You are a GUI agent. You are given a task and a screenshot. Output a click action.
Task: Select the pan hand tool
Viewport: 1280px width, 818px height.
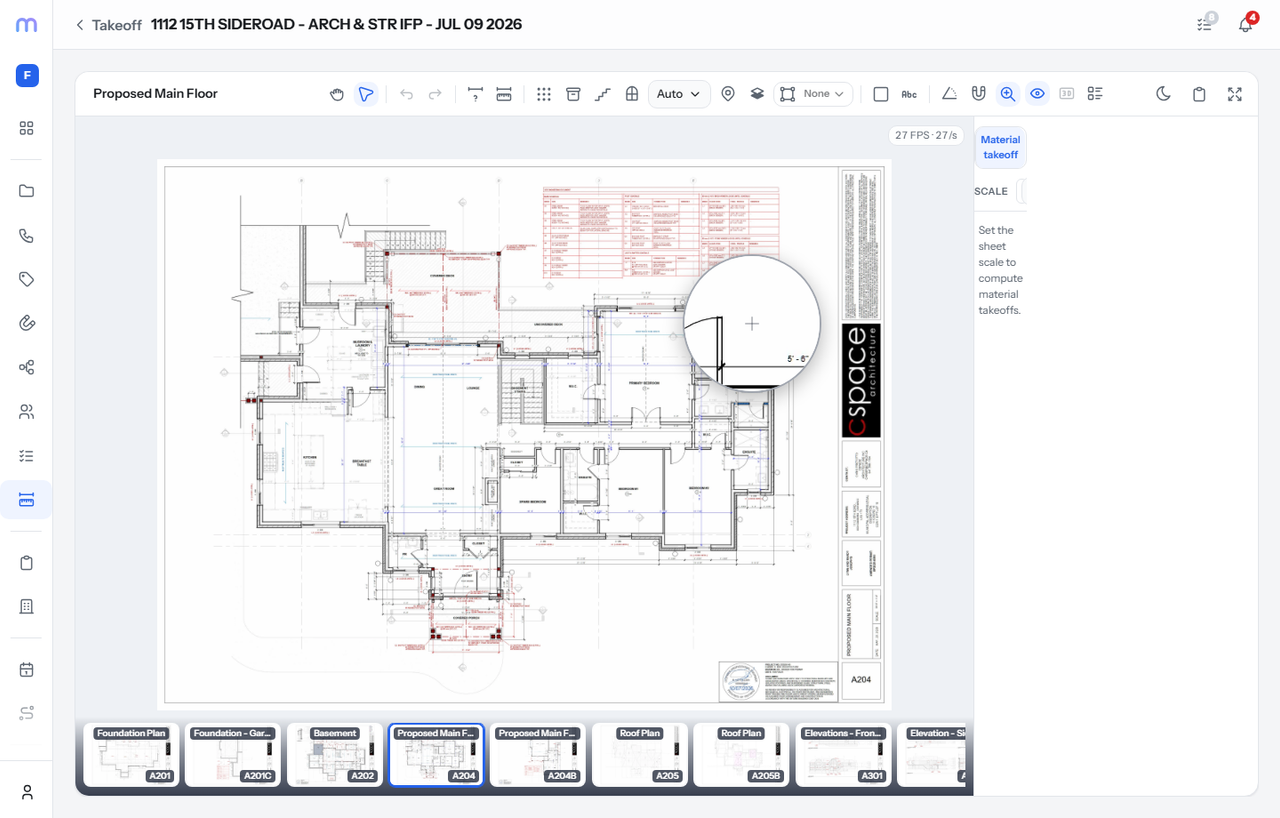tap(338, 94)
